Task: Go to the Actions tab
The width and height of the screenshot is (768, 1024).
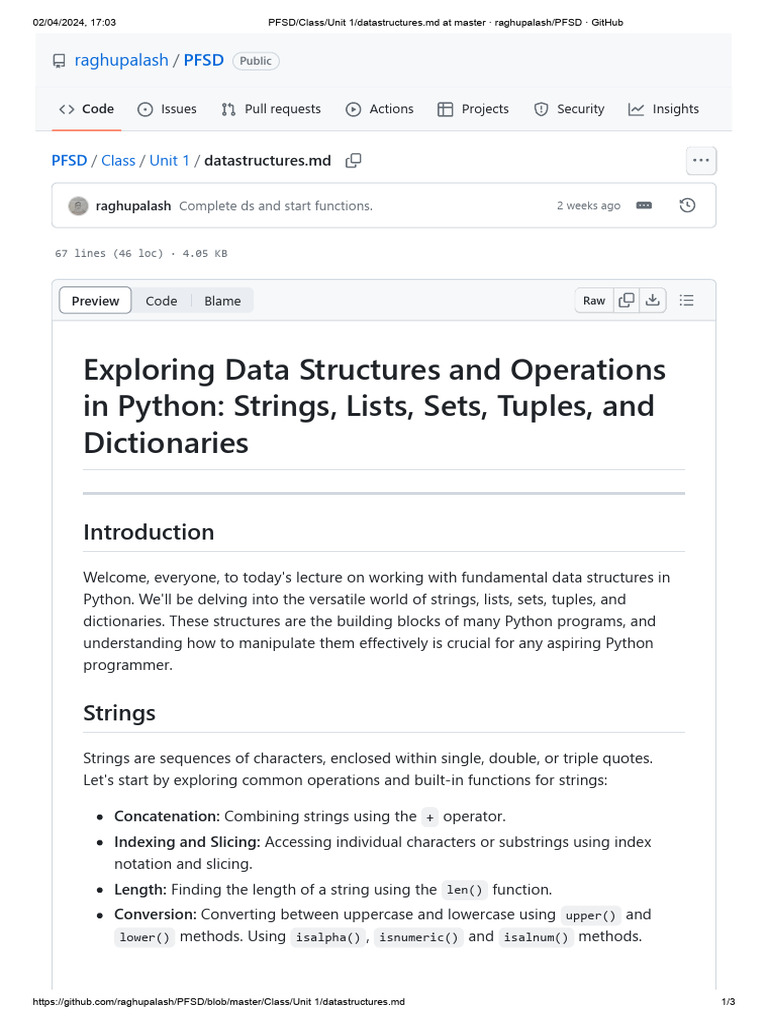Action: tap(379, 109)
